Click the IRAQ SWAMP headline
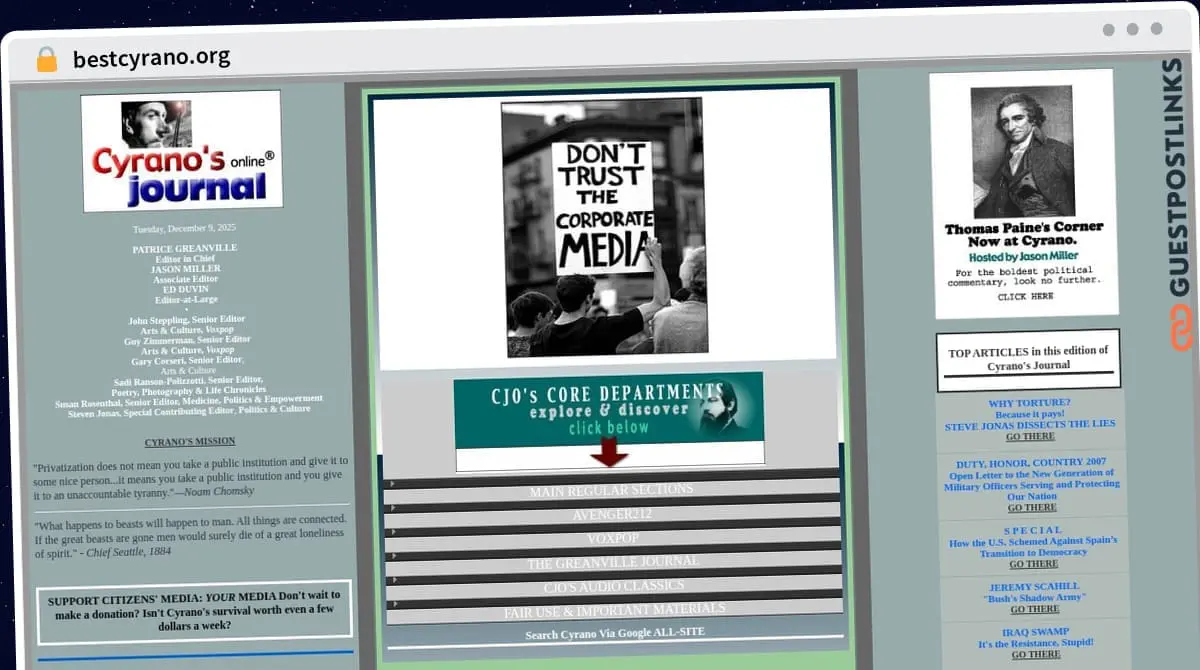 click(1035, 631)
